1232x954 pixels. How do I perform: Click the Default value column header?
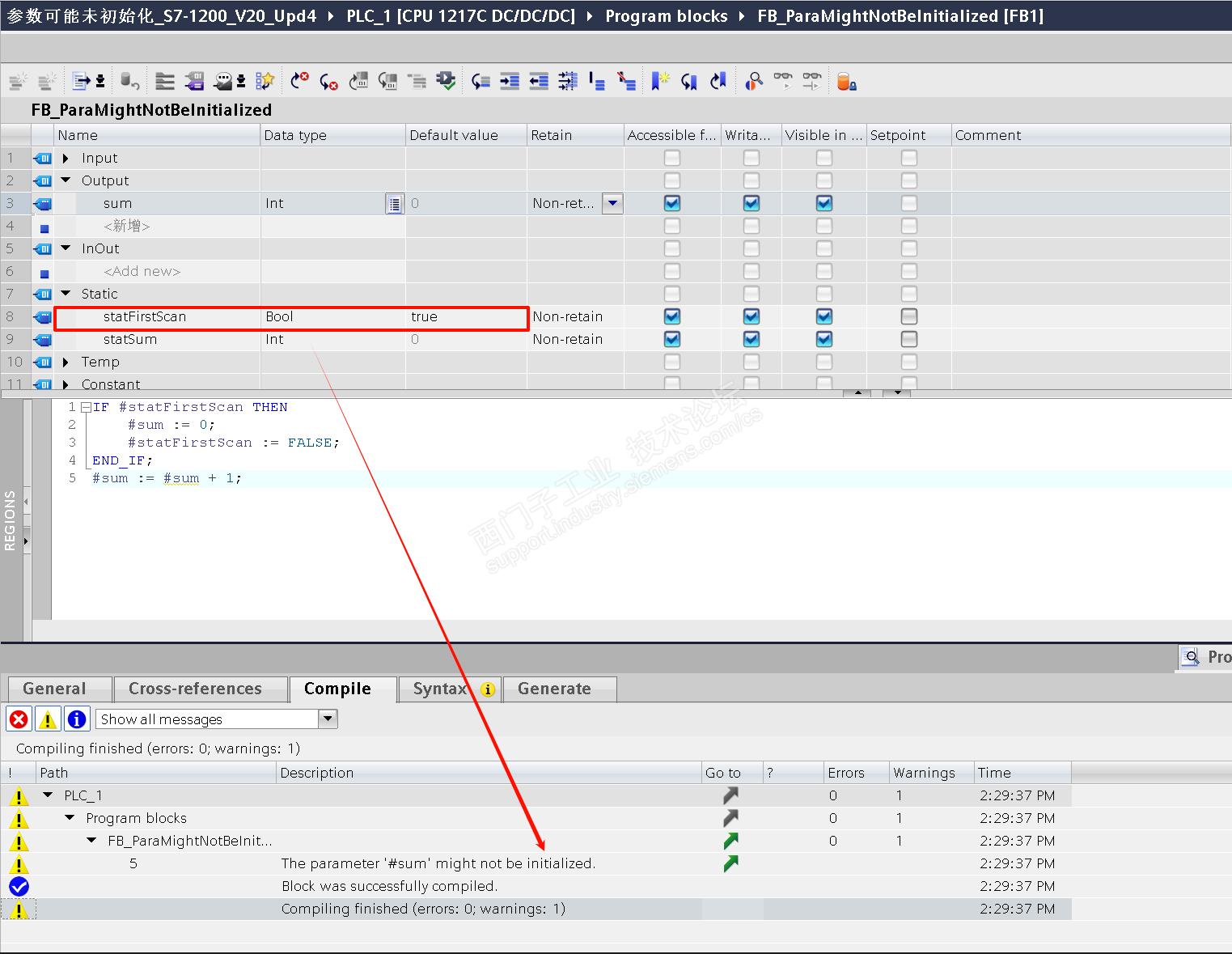pos(467,135)
